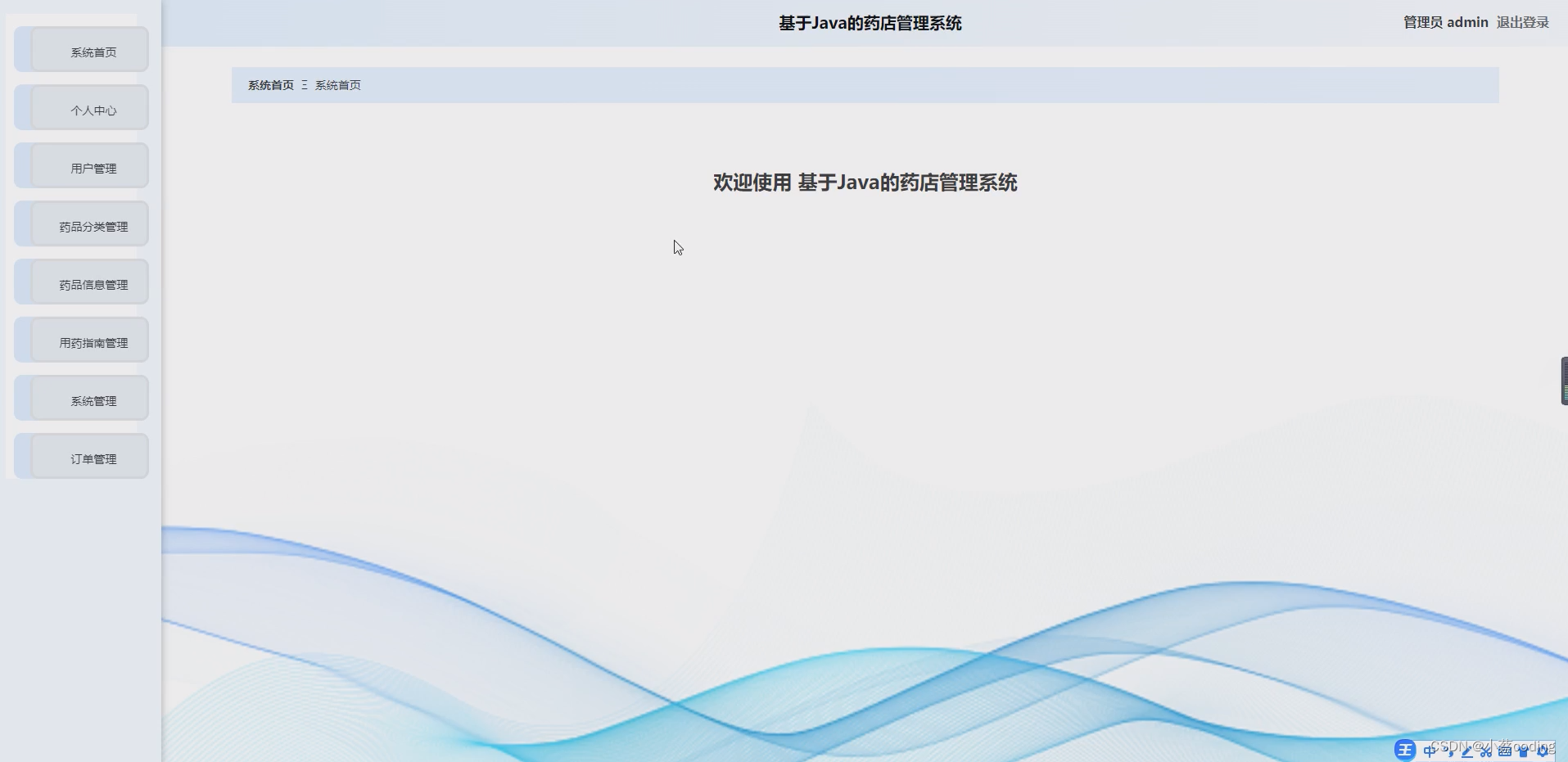The image size is (1568, 762).
Task: Click the 退出登录 logout link
Action: pos(1522,23)
